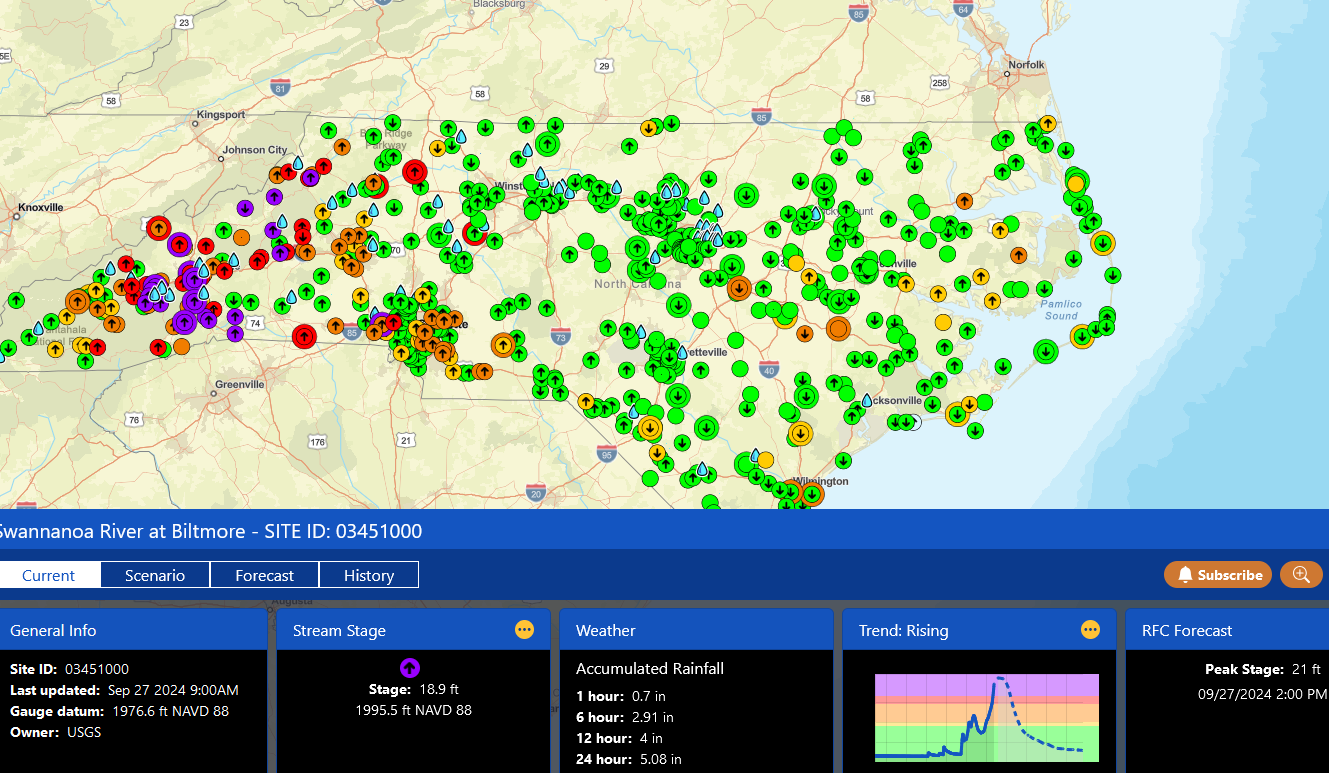Select the large green down-arrow marker below Pamlico Sound label
Screen dimensions: 1329x773
(1046, 351)
